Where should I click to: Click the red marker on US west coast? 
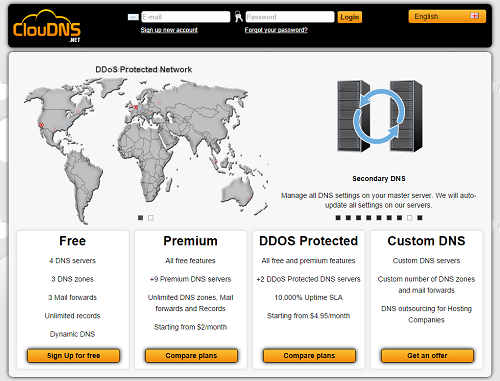pyautogui.click(x=41, y=125)
